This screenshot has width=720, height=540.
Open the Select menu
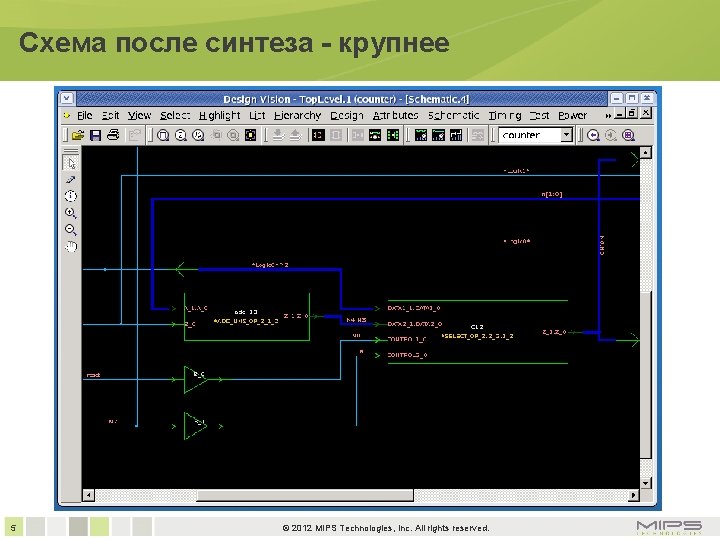coord(175,115)
